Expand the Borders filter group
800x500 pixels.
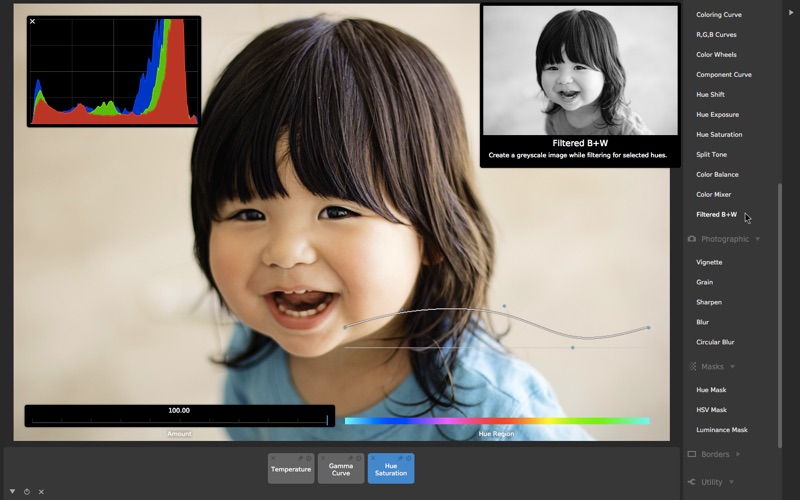[738, 454]
